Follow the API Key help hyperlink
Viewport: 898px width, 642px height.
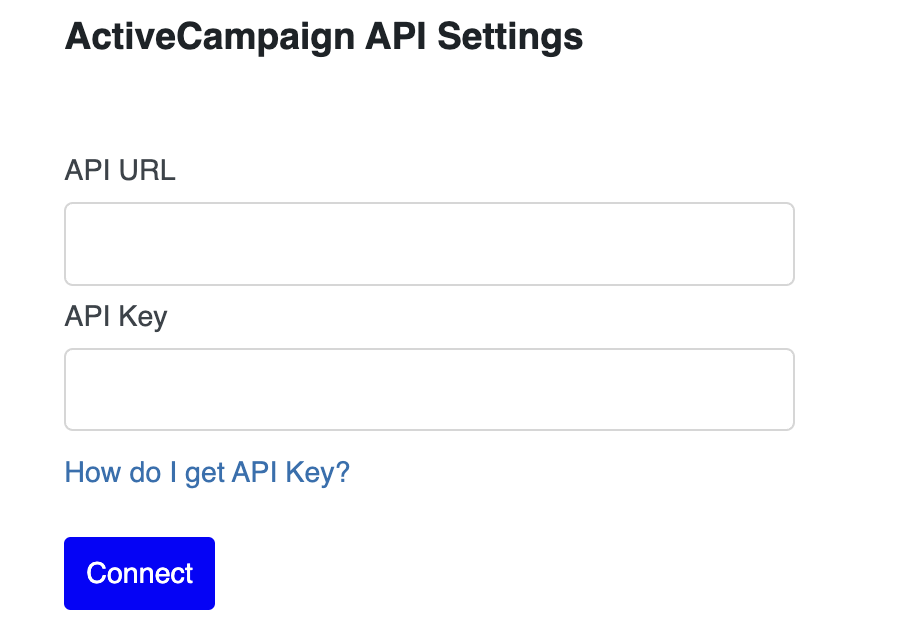pyautogui.click(x=207, y=473)
